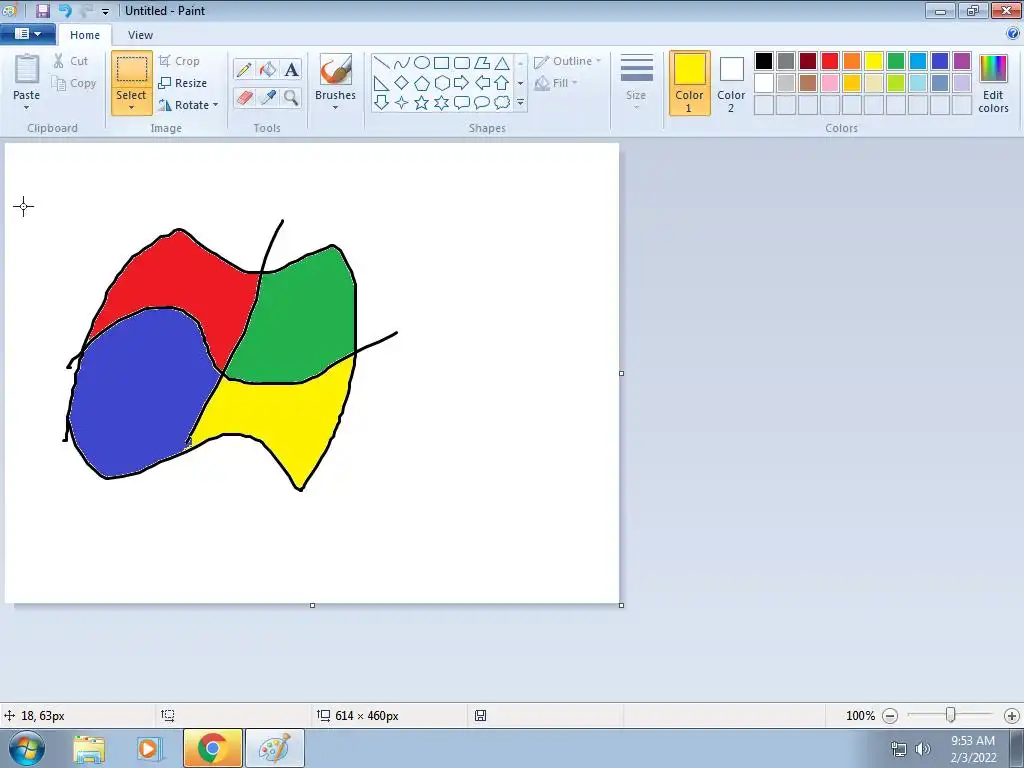The height and width of the screenshot is (768, 1024).
Task: Switch to the Home tab
Action: click(x=85, y=35)
